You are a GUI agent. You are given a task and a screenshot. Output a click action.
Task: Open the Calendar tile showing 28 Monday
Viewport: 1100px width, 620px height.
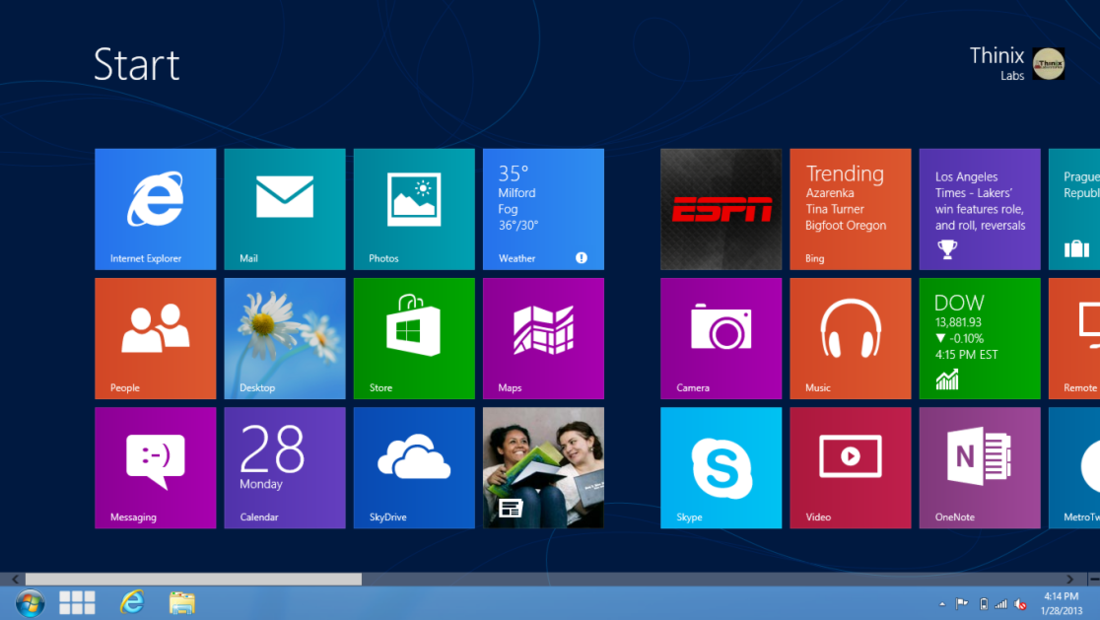coord(285,468)
